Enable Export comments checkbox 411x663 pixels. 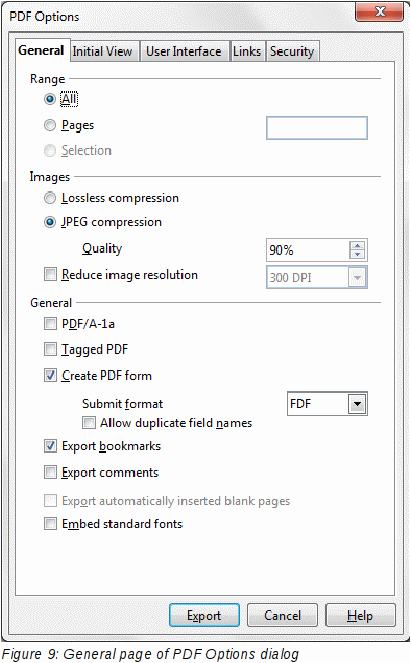click(x=50, y=472)
